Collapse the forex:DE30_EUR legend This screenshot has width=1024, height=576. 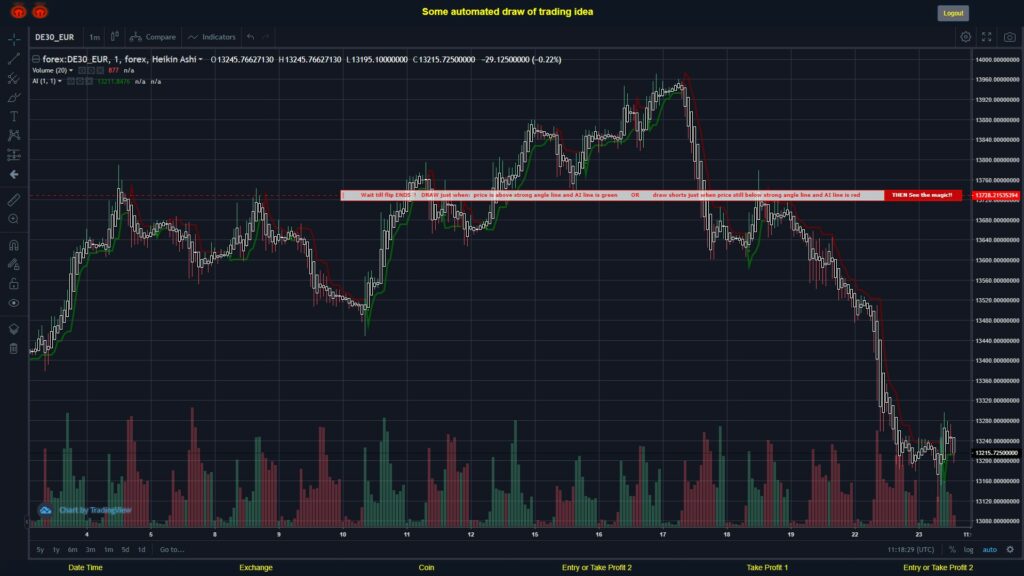click(x=36, y=59)
